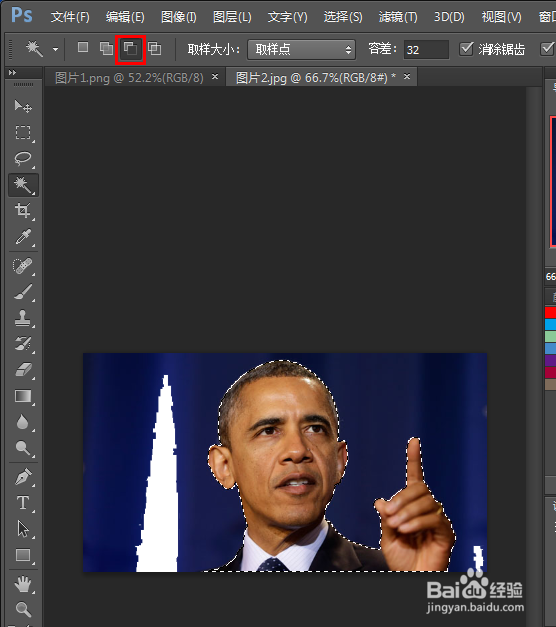Open the 文字(Y) menu
The height and width of the screenshot is (627, 556).
[x=287, y=17]
